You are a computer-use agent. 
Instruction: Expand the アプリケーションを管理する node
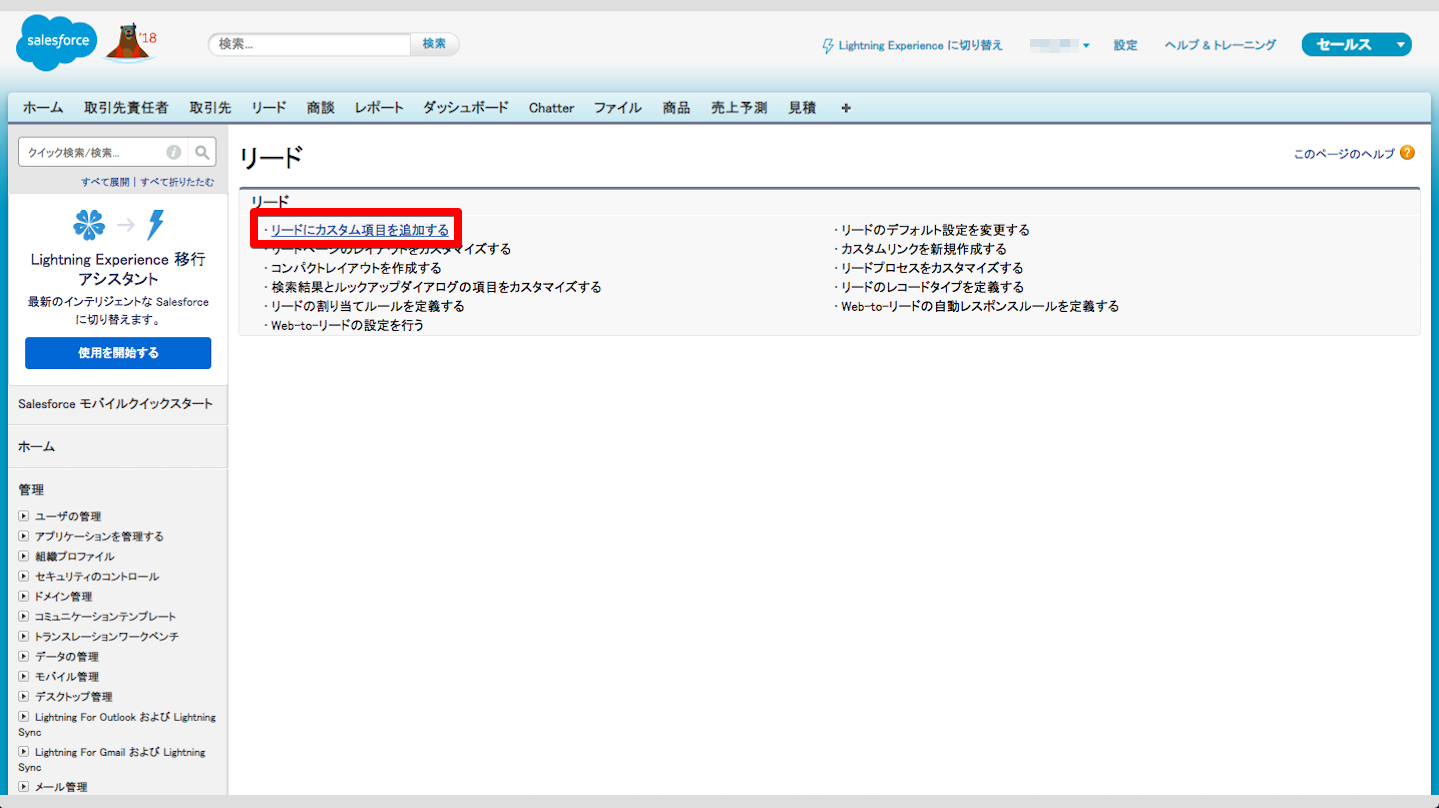(x=24, y=536)
